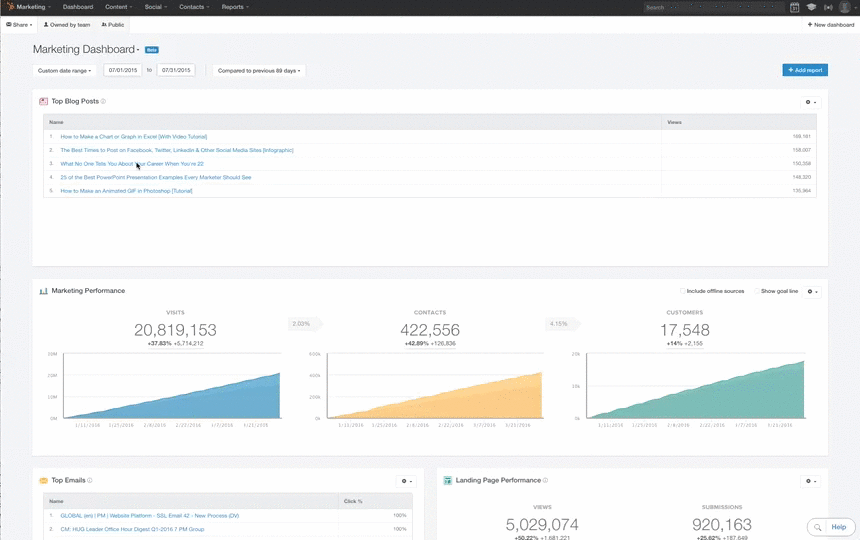Click the start date field 07/01/2015

pos(123,71)
